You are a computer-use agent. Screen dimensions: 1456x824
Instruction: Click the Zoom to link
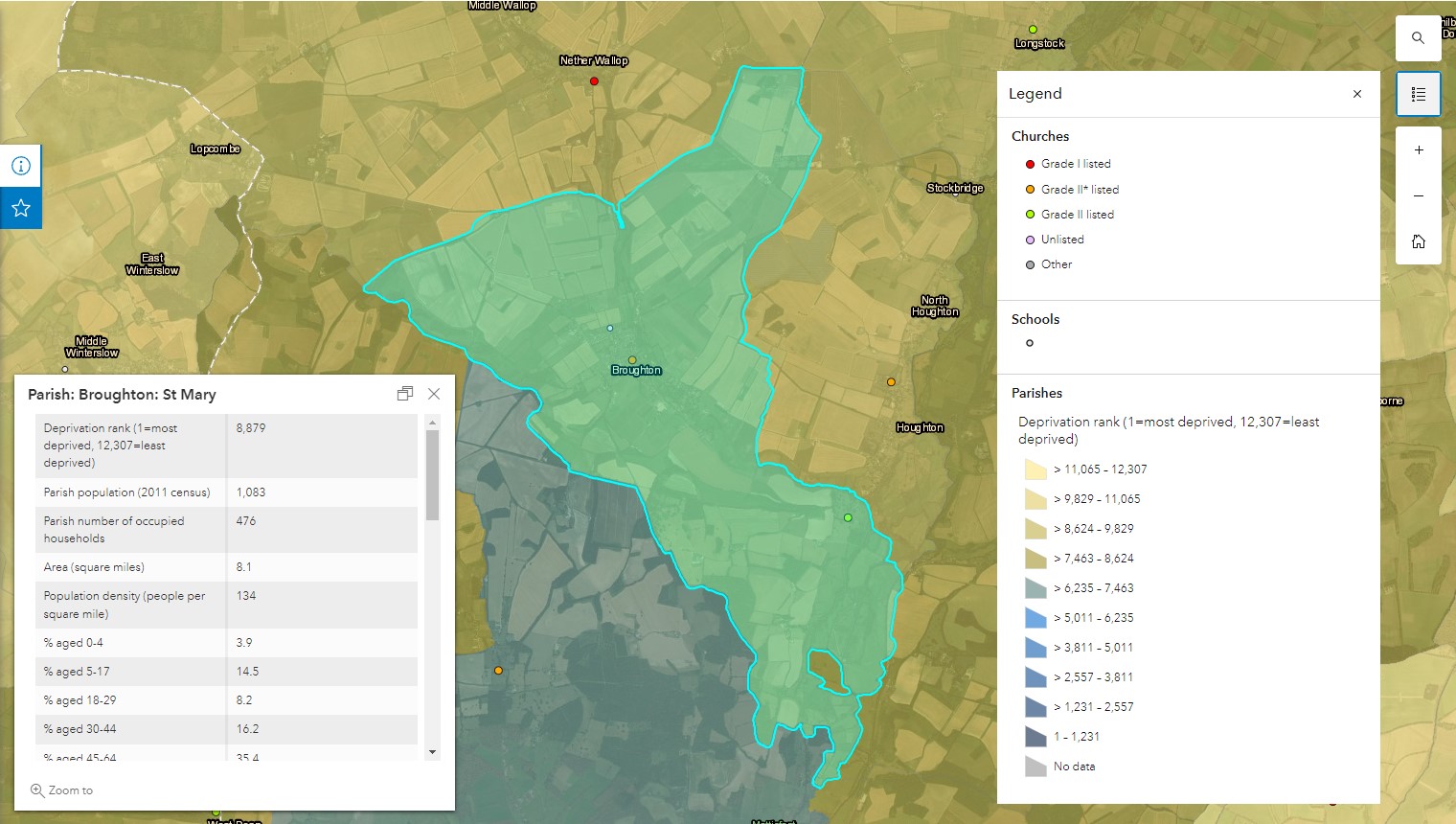[62, 790]
